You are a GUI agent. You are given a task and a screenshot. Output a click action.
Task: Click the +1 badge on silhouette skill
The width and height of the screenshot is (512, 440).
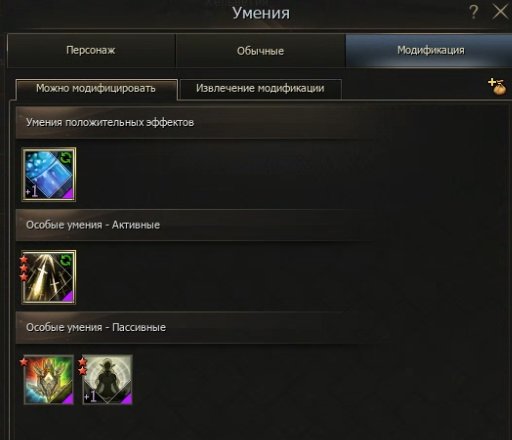click(90, 396)
